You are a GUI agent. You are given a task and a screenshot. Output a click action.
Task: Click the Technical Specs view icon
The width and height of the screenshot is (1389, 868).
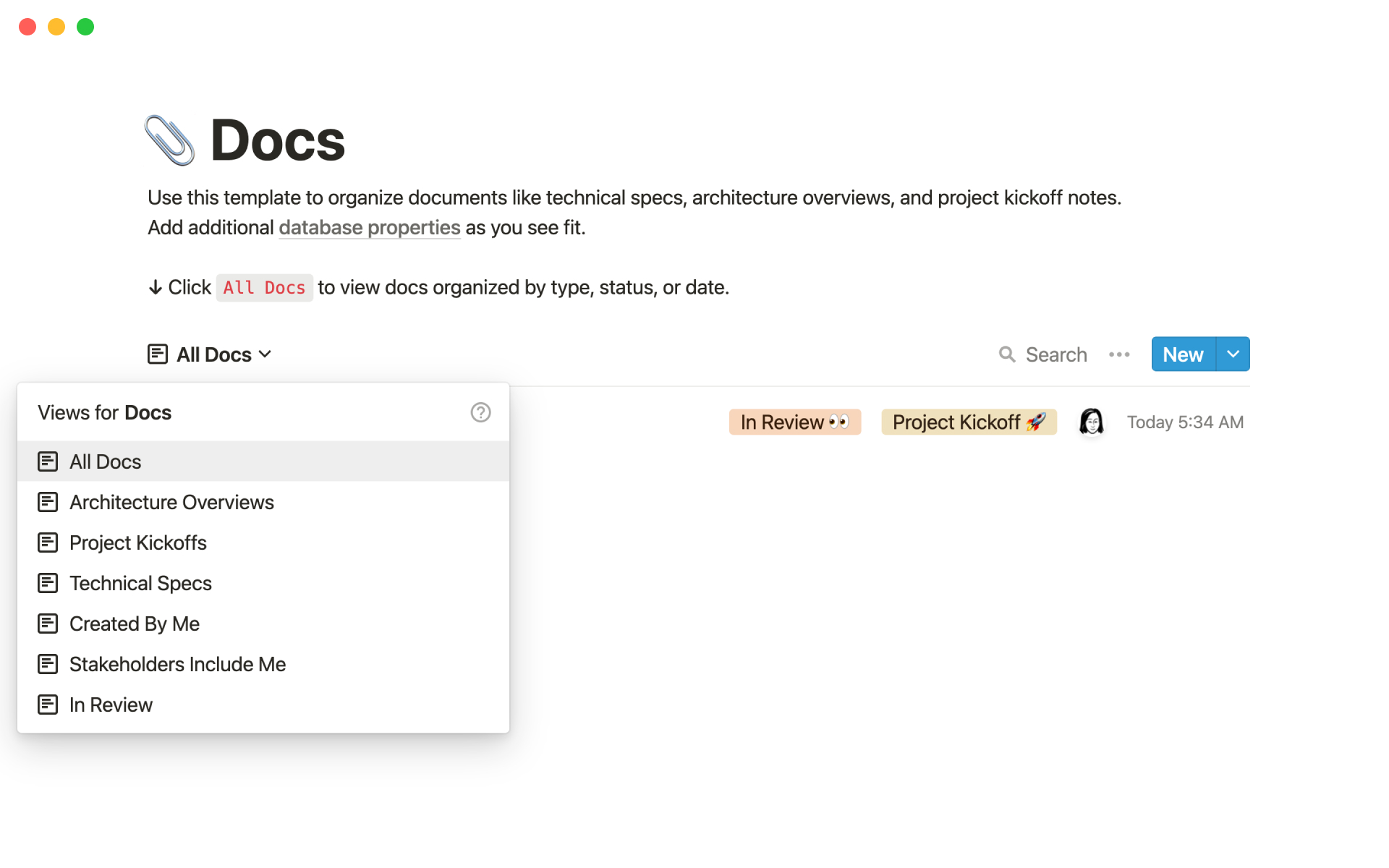pyautogui.click(x=48, y=582)
